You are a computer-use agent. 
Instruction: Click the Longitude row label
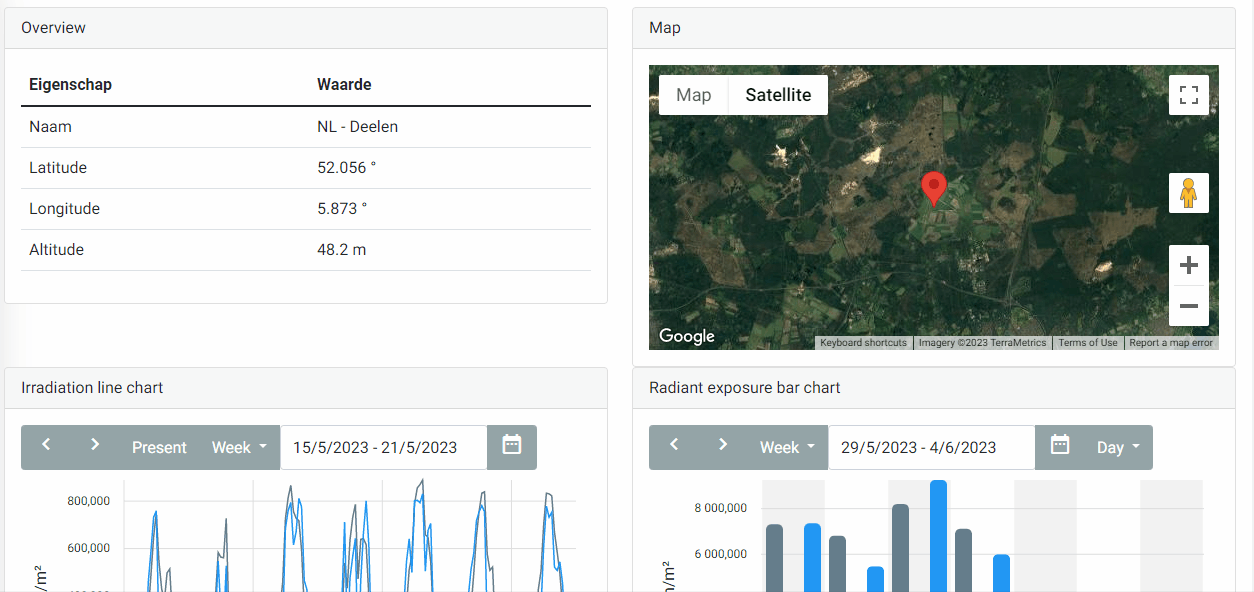click(x=64, y=209)
